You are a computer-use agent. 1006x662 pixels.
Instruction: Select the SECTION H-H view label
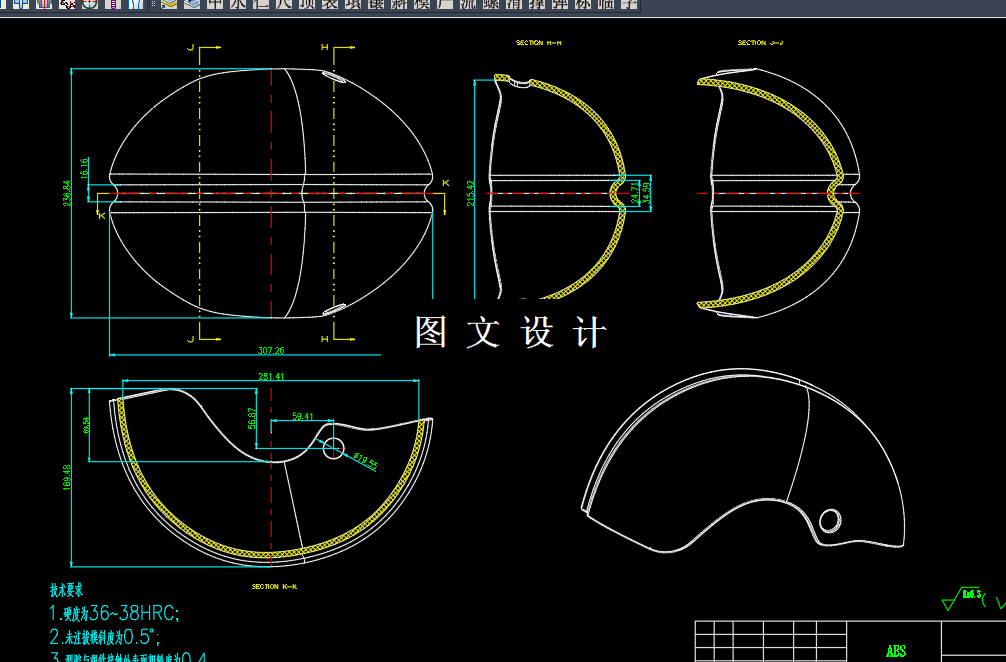[x=538, y=43]
